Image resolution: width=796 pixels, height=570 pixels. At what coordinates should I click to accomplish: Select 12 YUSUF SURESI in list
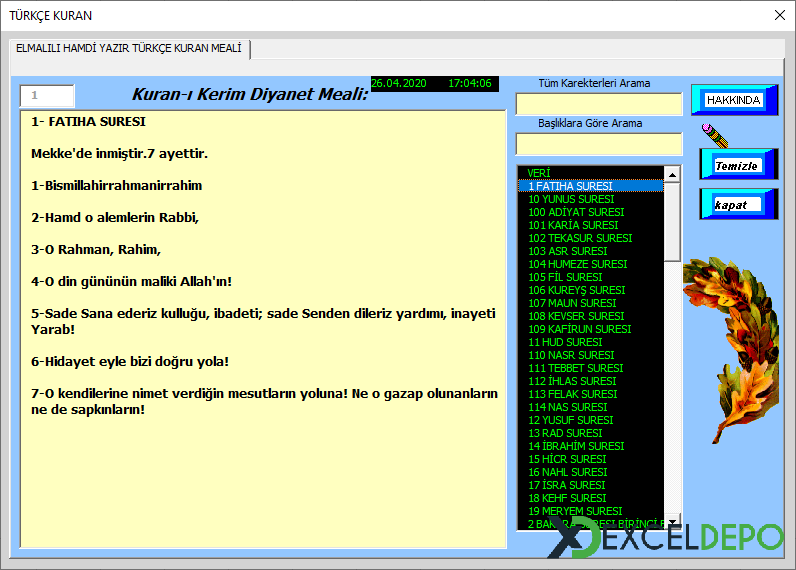(591, 420)
